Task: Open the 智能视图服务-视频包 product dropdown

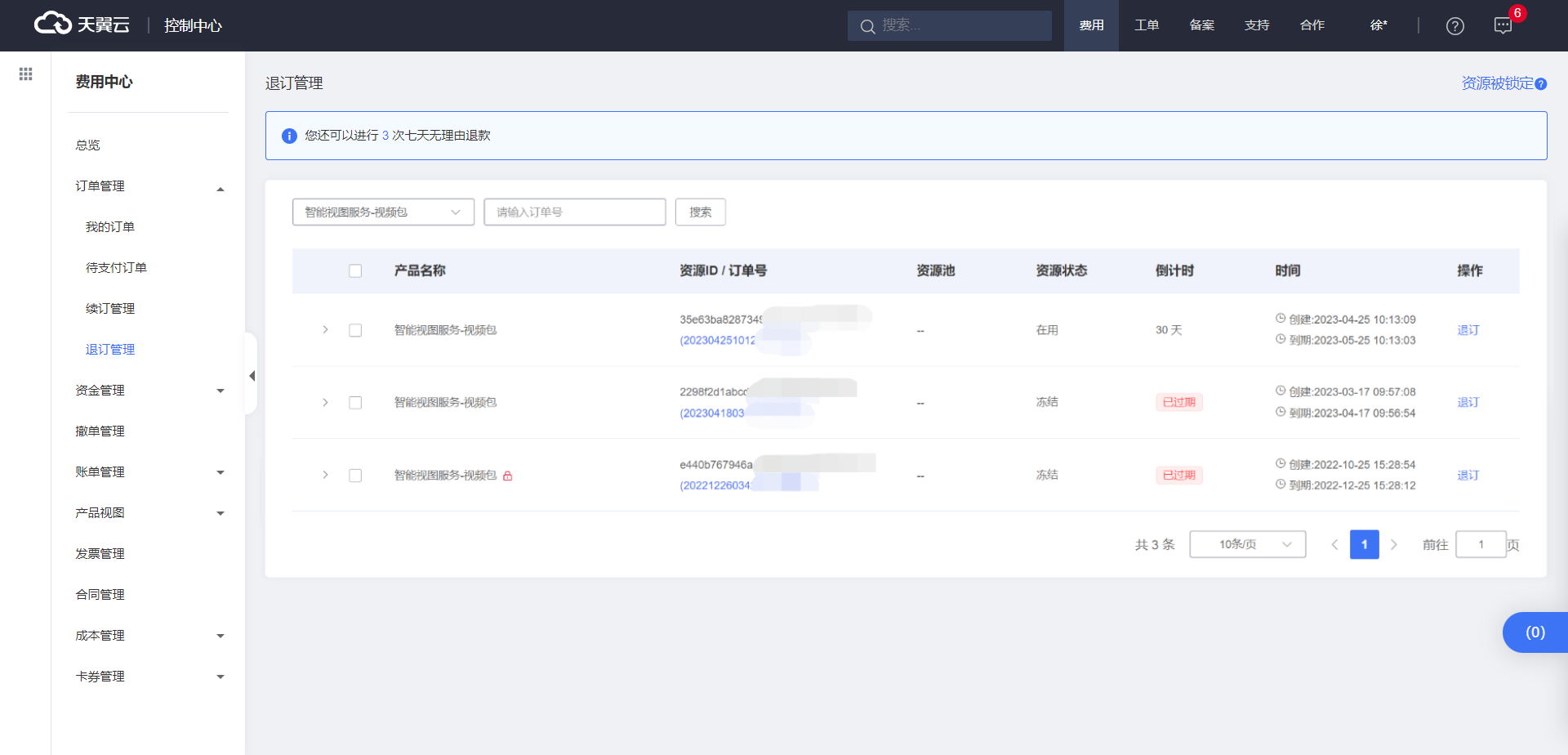Action: coord(383,212)
